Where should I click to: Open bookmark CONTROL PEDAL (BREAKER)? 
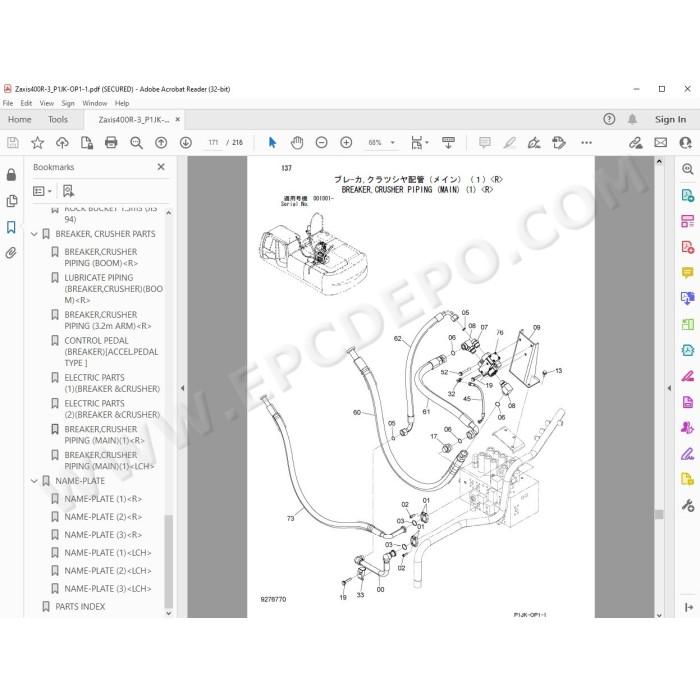[111, 352]
